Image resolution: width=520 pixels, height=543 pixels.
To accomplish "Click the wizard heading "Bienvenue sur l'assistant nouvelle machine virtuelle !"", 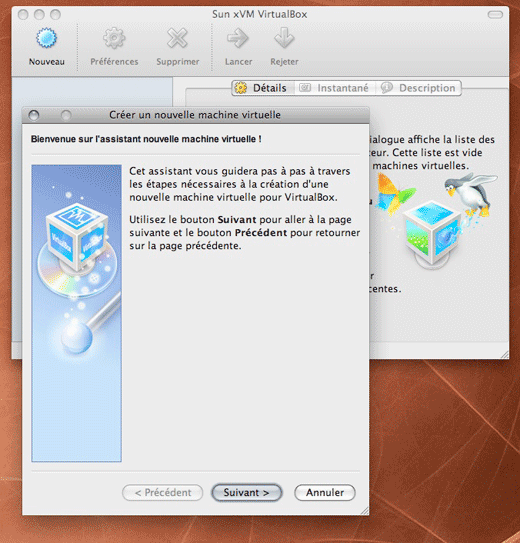I will click(x=146, y=139).
